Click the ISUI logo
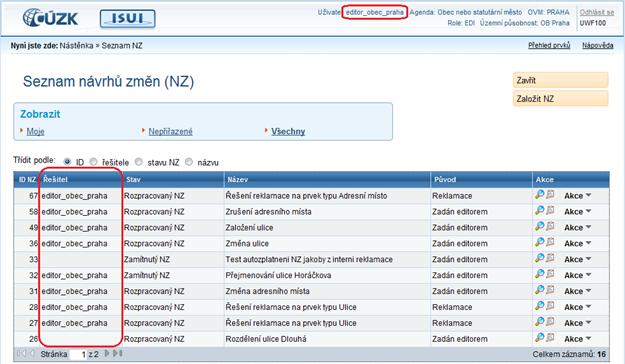This screenshot has width=625, height=364. [x=128, y=19]
